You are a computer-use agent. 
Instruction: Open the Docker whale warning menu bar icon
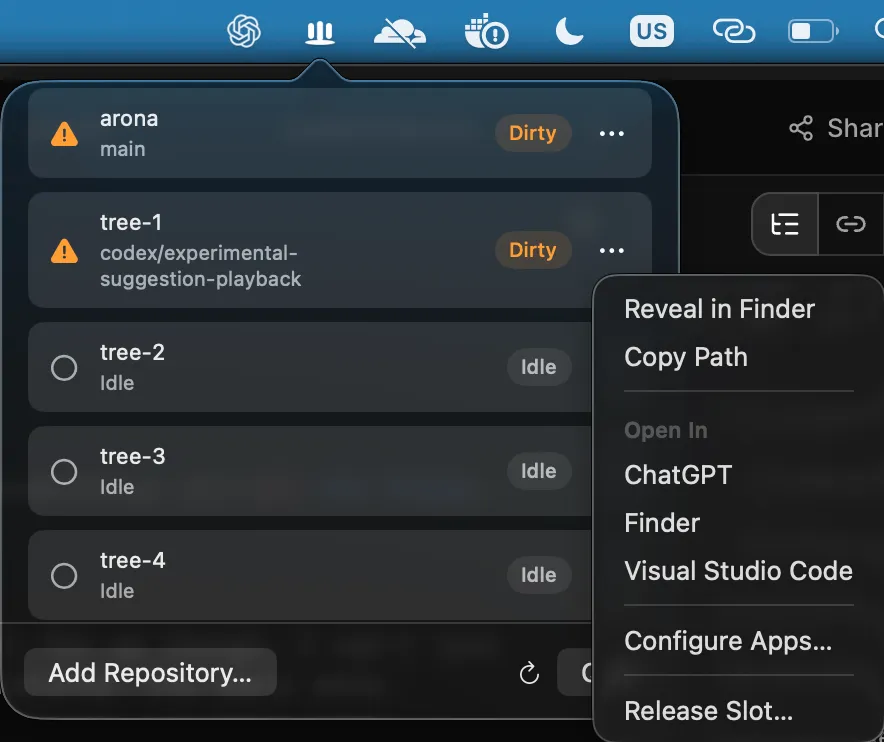[x=487, y=32]
